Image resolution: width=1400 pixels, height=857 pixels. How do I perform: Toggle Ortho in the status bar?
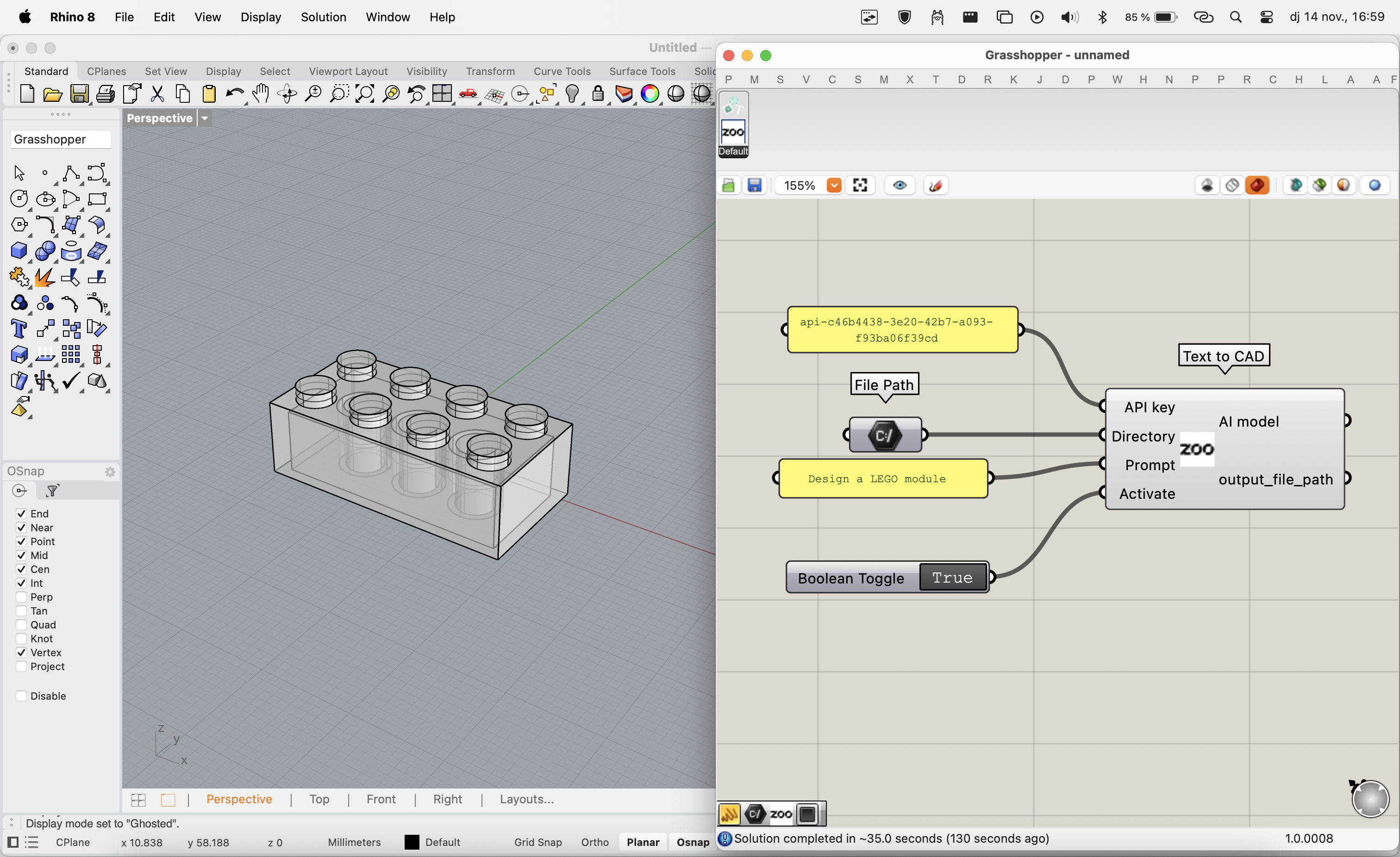[x=594, y=842]
